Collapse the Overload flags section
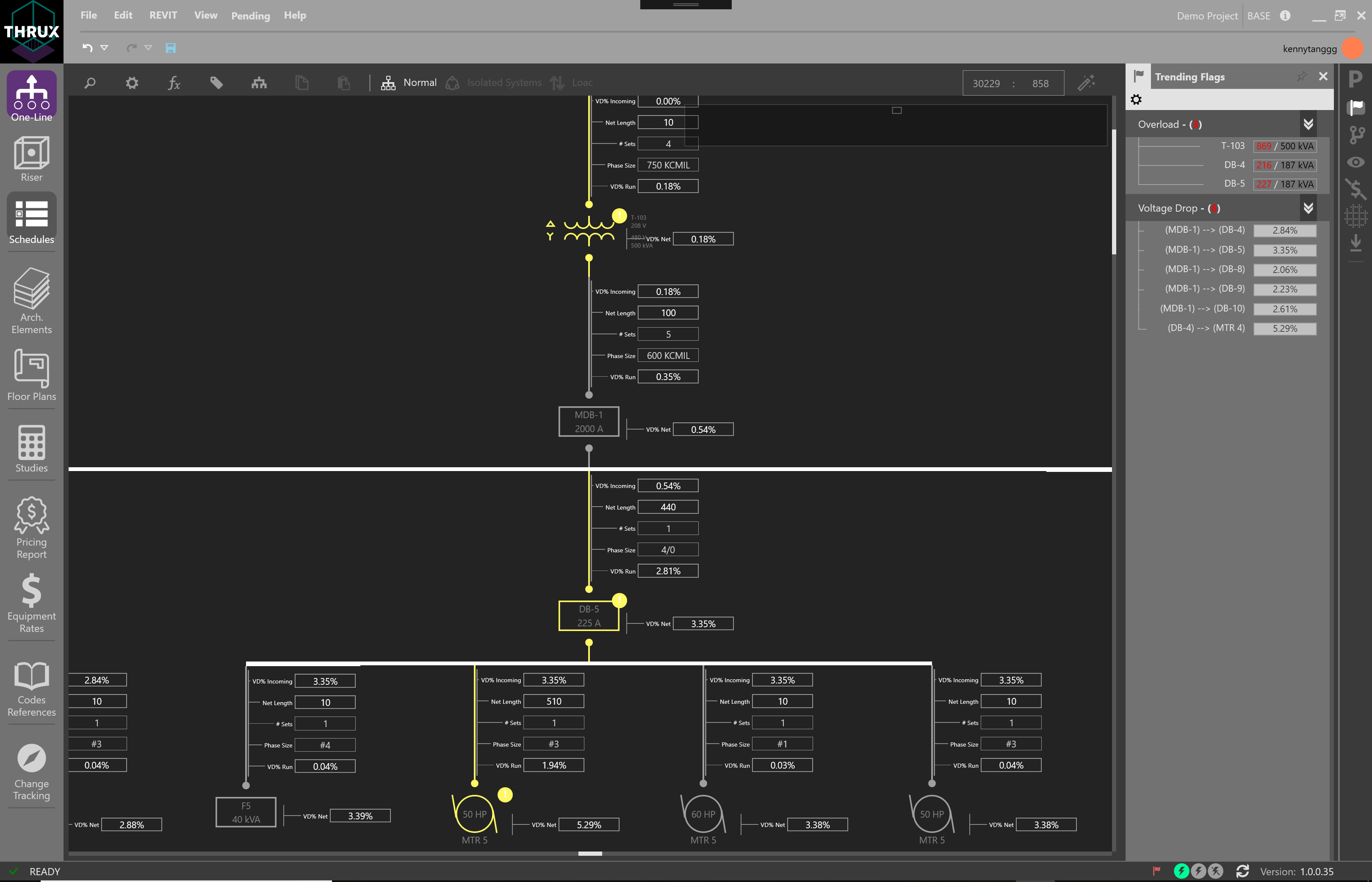 tap(1308, 124)
